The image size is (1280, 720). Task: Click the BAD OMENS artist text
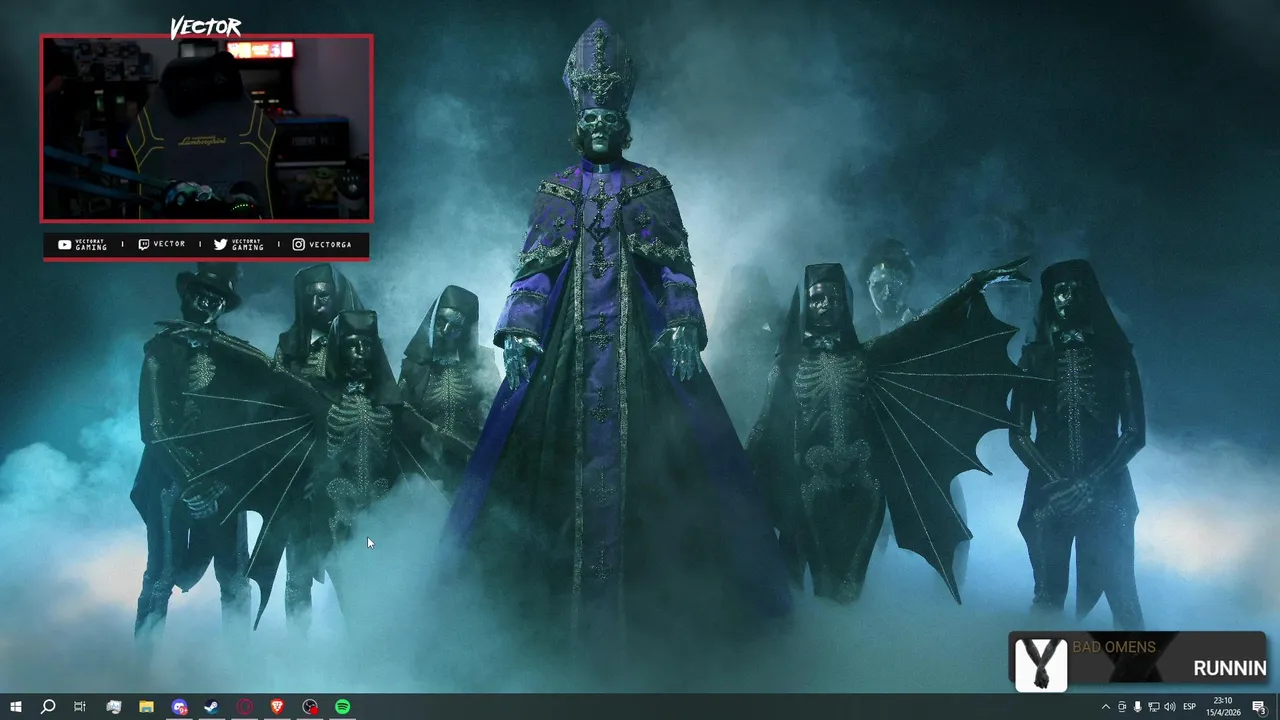(x=1113, y=647)
